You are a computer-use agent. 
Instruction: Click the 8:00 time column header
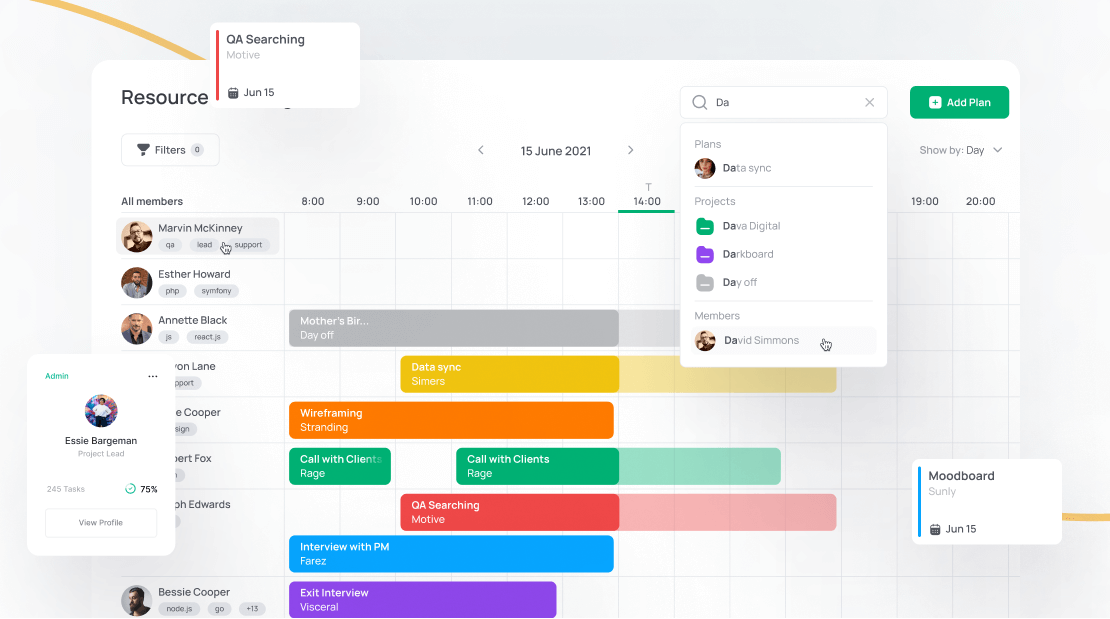tap(312, 201)
